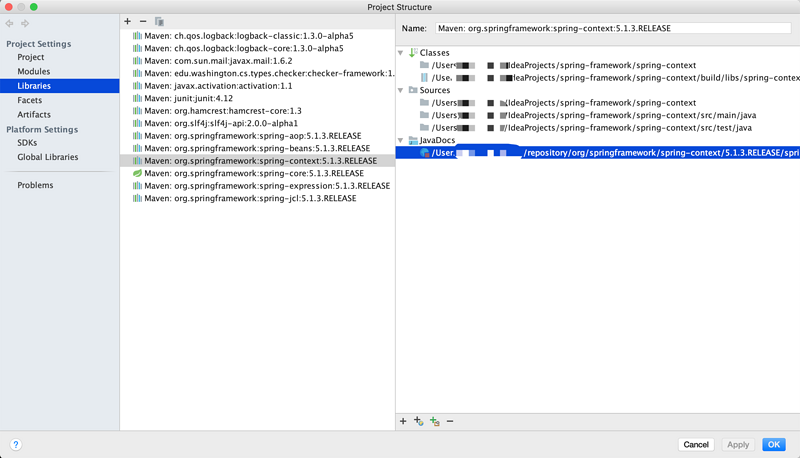
Task: Click the Classes download icon
Action: 413,53
